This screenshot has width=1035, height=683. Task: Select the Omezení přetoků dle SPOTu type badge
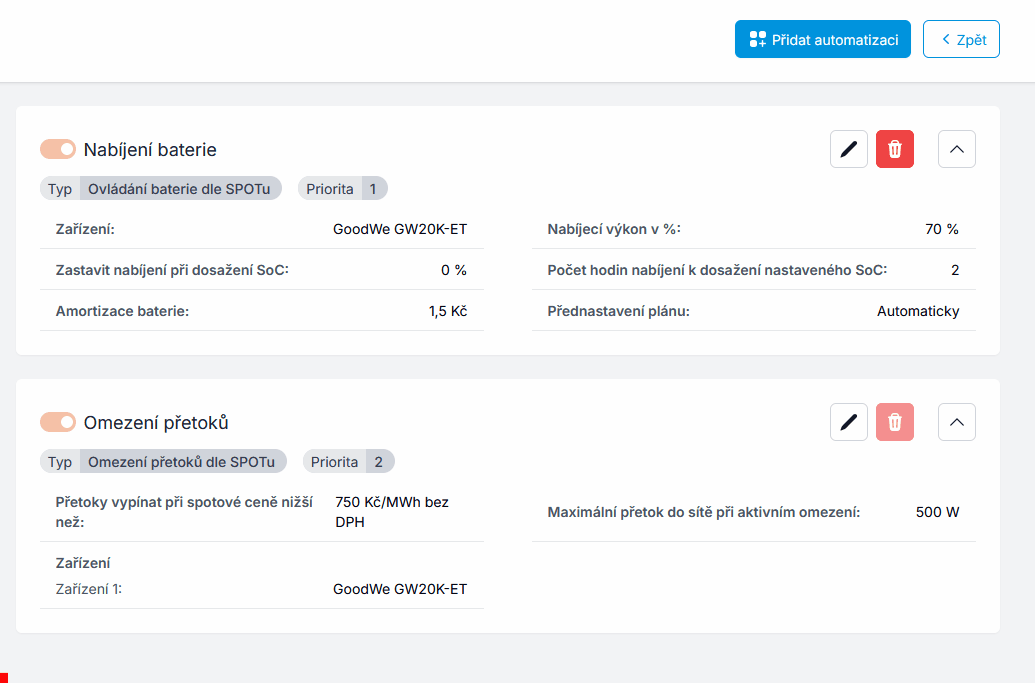pyautogui.click(x=181, y=461)
